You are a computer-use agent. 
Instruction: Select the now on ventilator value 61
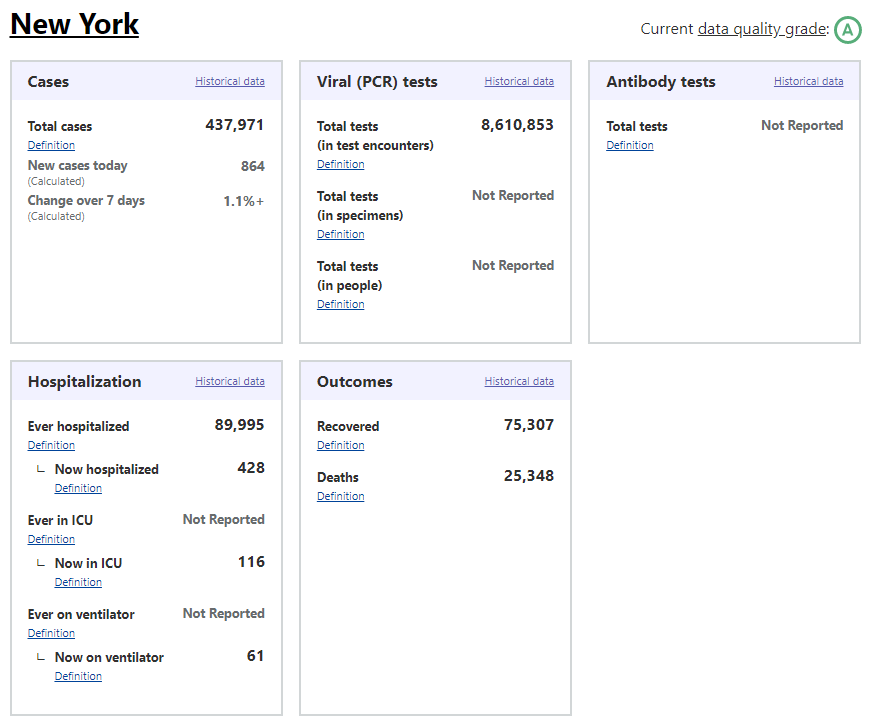click(255, 656)
